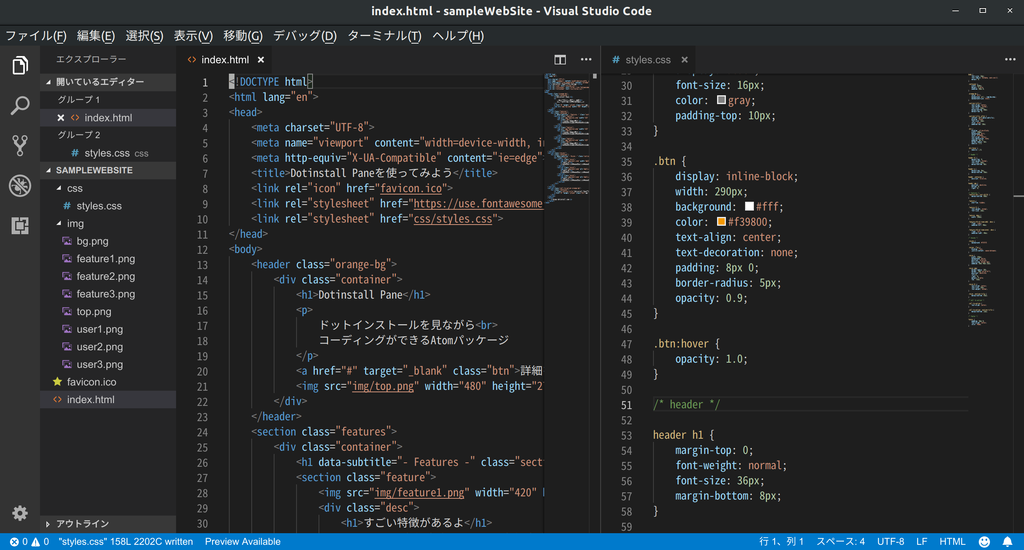Collapse the SAMPLEWEBSITE folder section
The height and width of the screenshot is (550, 1024).
[48, 170]
